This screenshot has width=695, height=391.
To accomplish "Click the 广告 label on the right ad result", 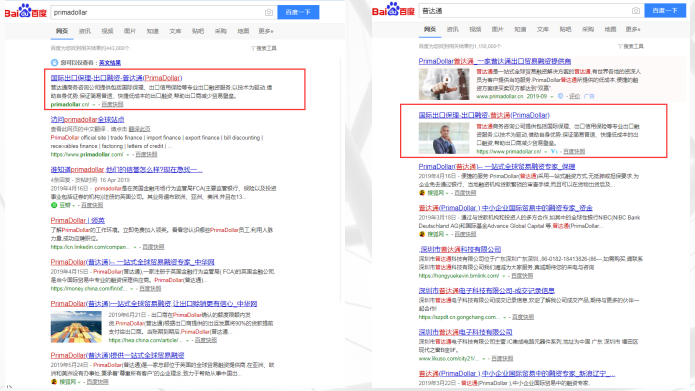I will tap(589, 96).
